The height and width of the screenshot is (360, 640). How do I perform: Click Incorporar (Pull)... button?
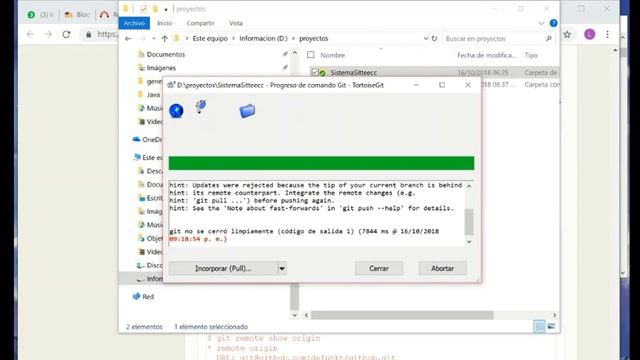223,268
